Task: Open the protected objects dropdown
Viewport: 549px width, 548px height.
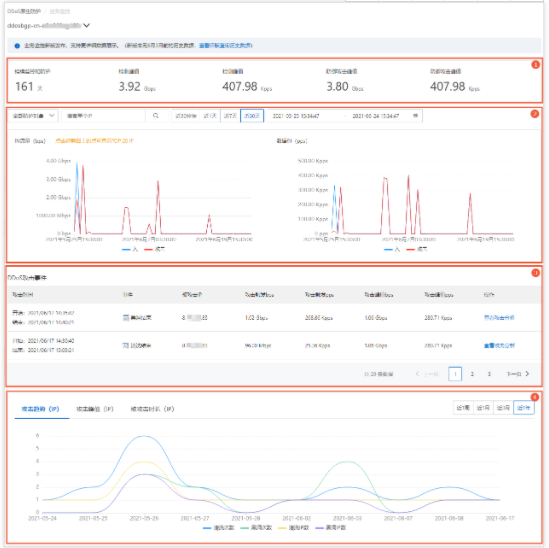Action: click(33, 116)
